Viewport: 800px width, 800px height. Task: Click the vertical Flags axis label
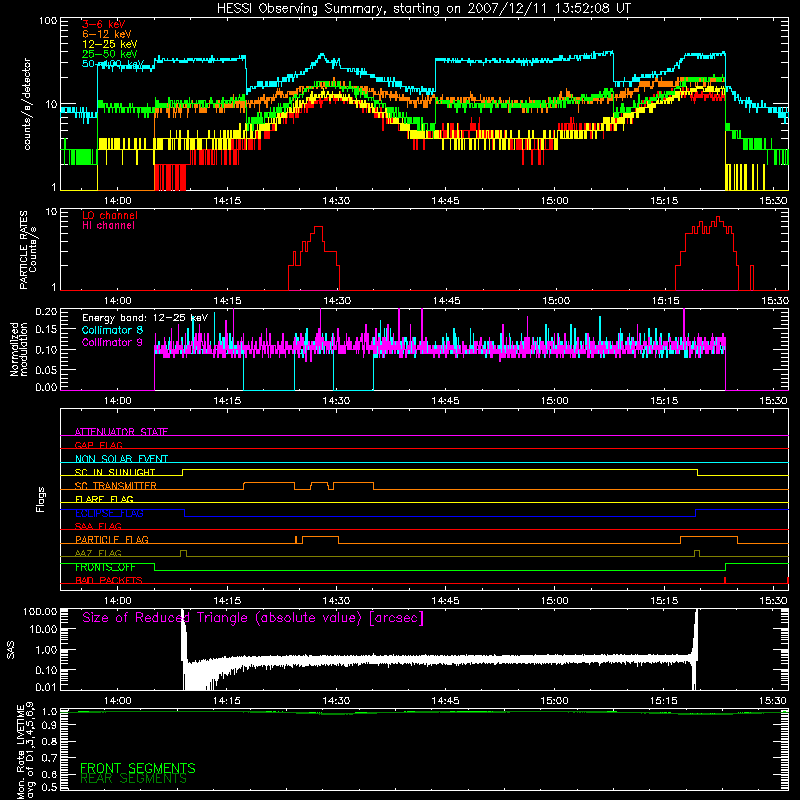(x=41, y=499)
